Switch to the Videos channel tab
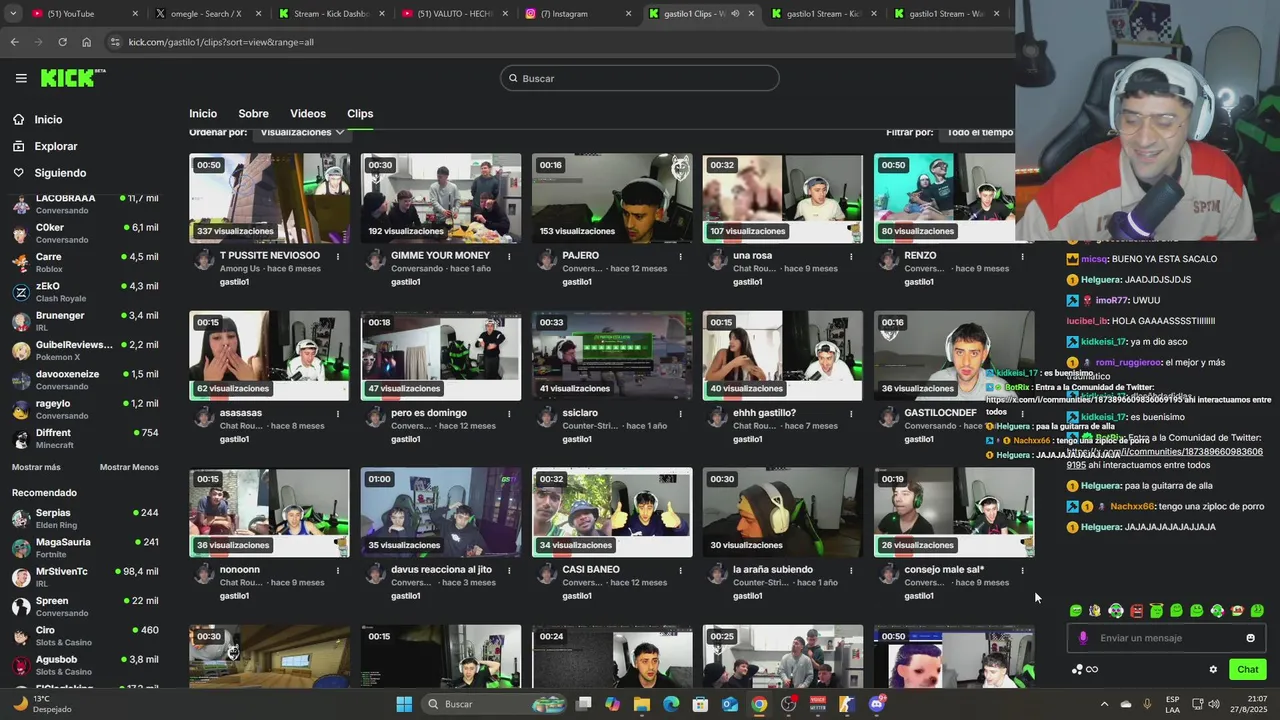The width and height of the screenshot is (1280, 720). point(308,114)
